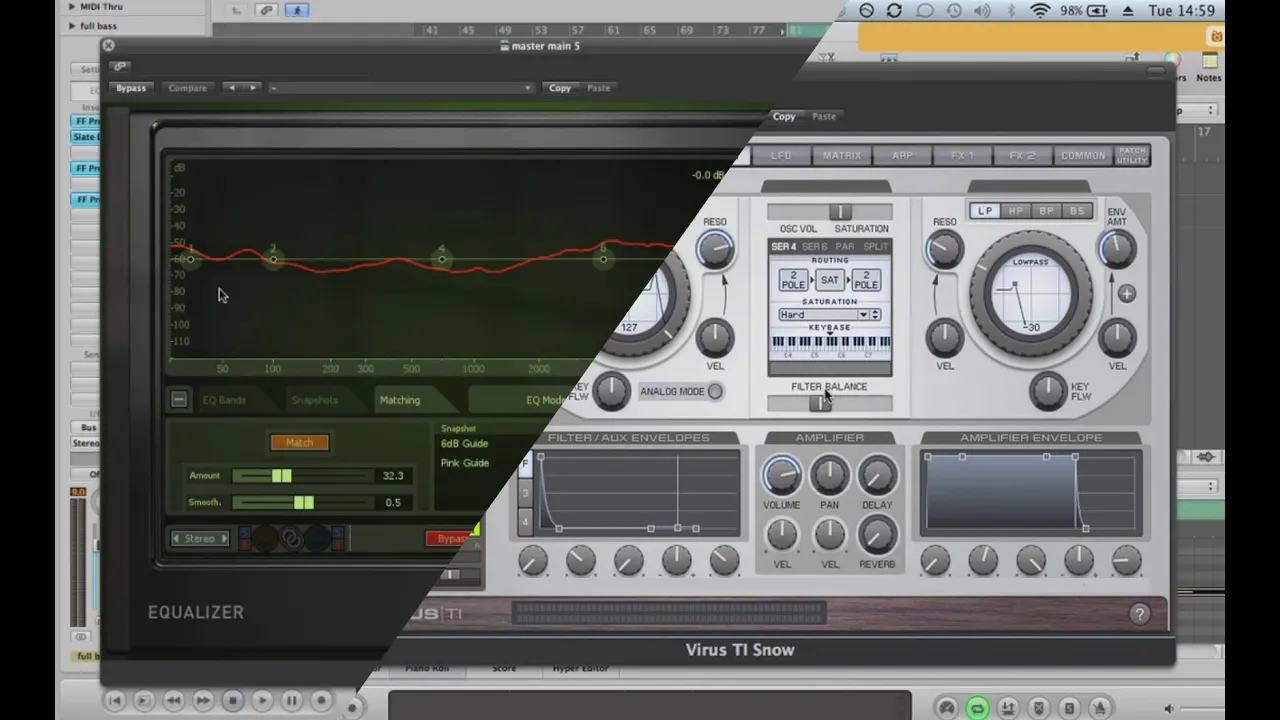The image size is (1280, 720).
Task: Change the Stereo channel mode selector
Action: 199,539
